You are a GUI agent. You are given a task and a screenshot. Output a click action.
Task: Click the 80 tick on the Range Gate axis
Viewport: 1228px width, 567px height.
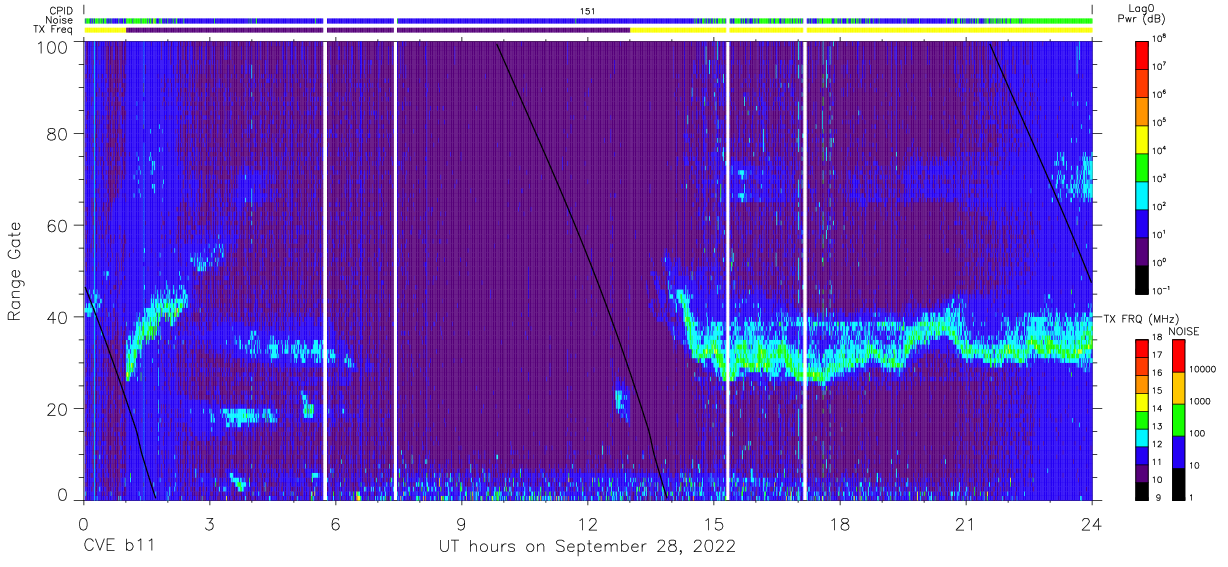[58, 134]
